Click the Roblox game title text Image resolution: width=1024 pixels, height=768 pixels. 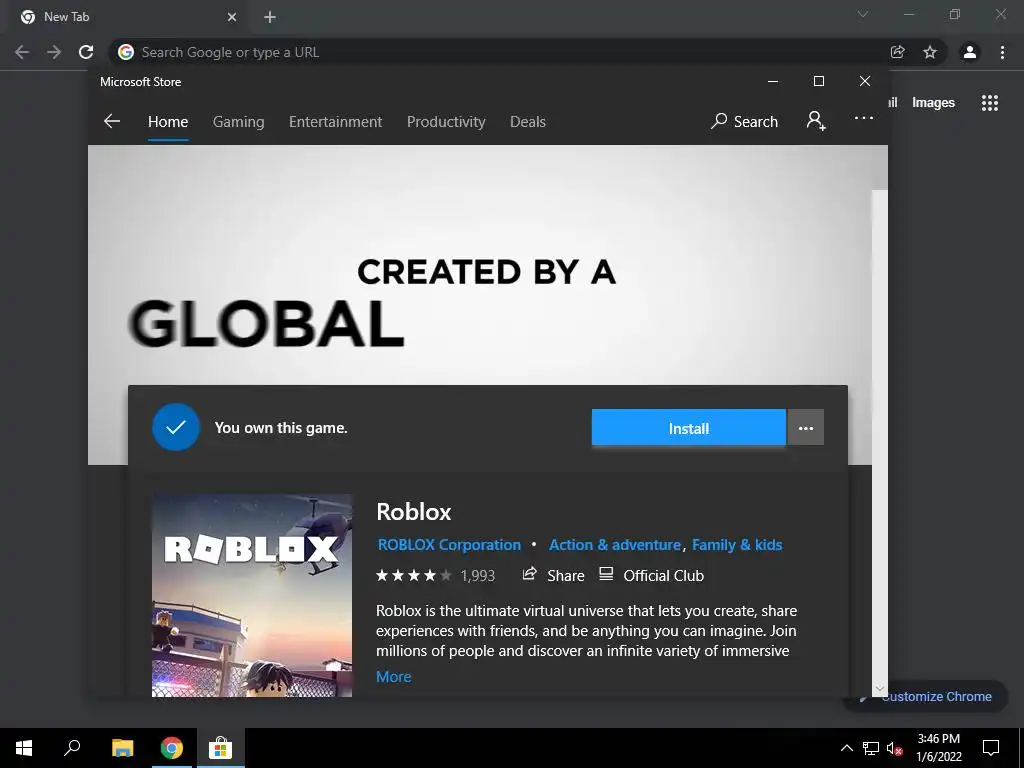[413, 511]
